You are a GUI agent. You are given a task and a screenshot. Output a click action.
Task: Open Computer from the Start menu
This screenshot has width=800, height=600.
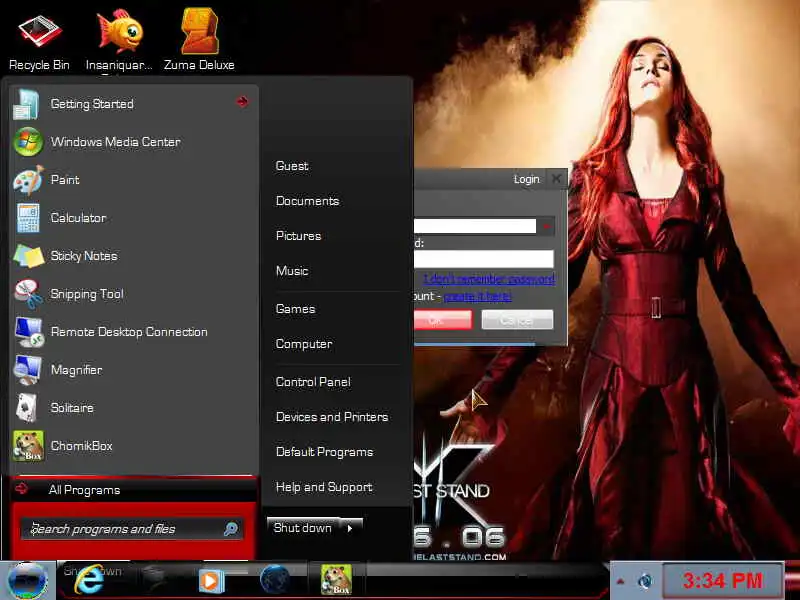(304, 344)
